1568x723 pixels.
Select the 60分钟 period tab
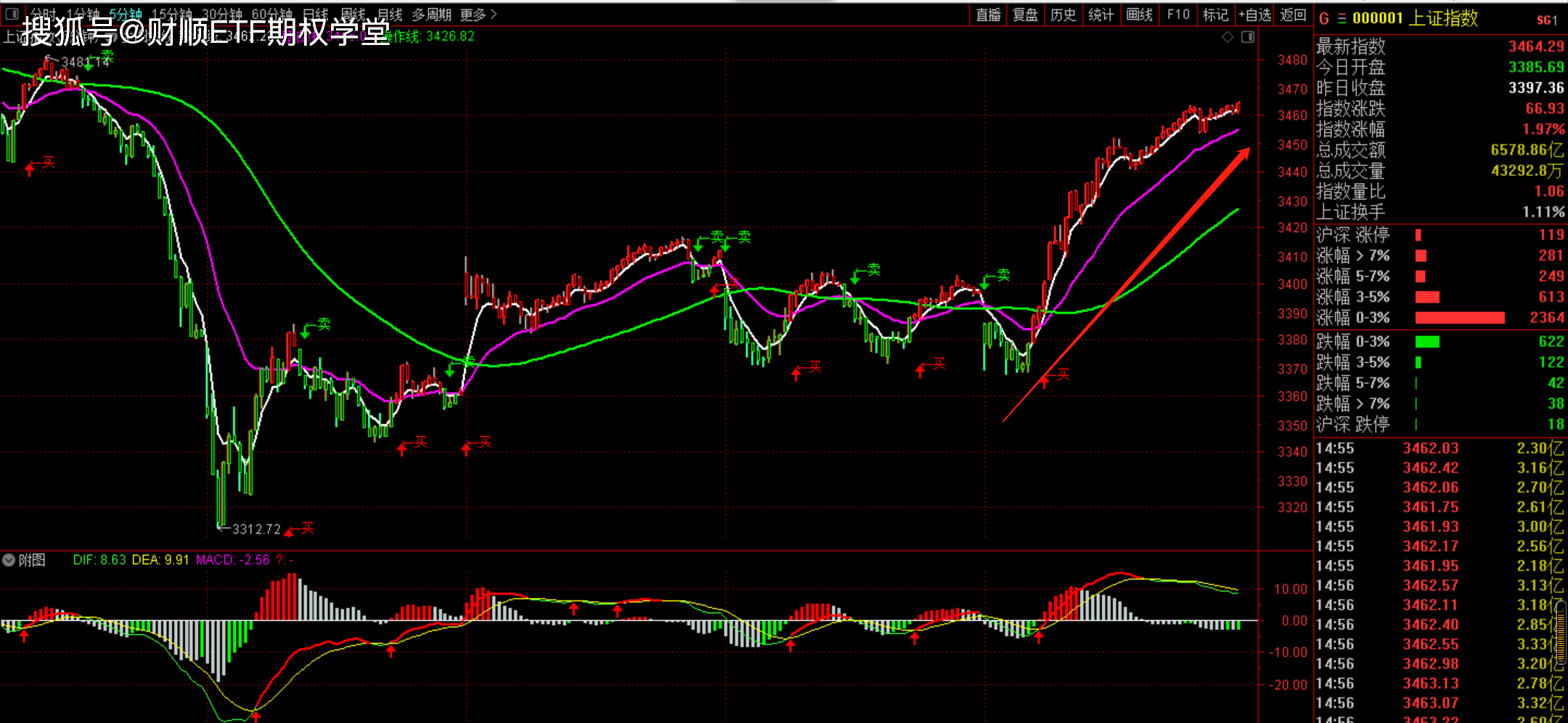tap(272, 15)
